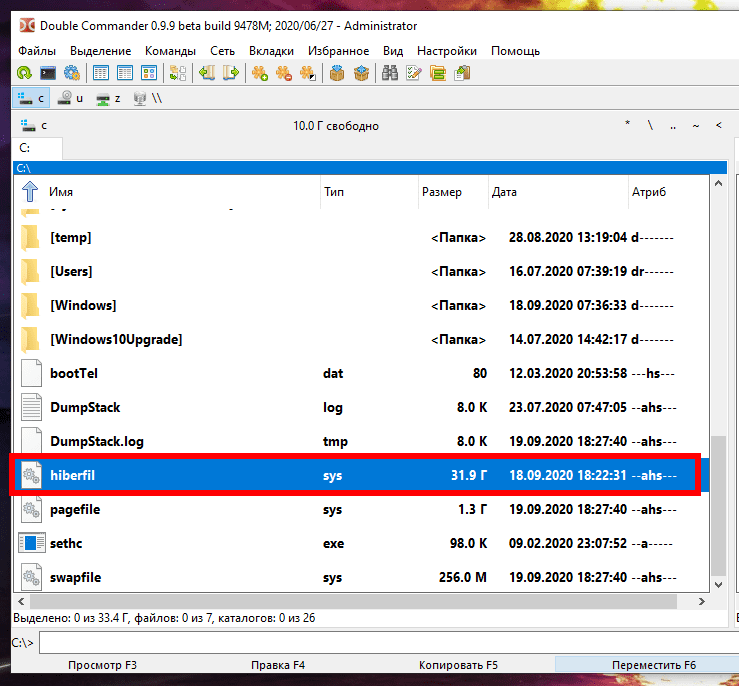Click the green Refresh toolbar icon
The width and height of the screenshot is (739, 686).
point(24,73)
